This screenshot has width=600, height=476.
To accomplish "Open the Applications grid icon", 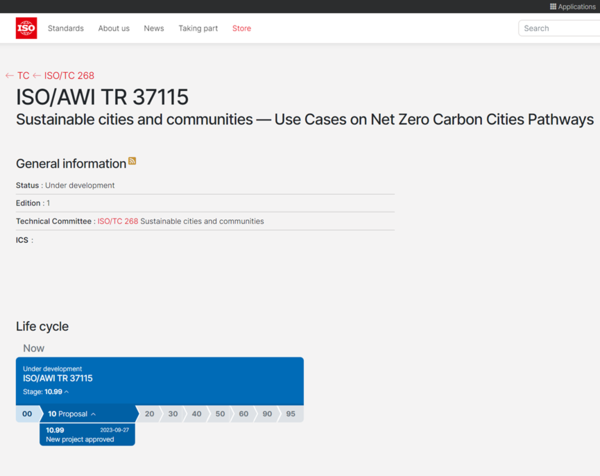I will coord(553,7).
